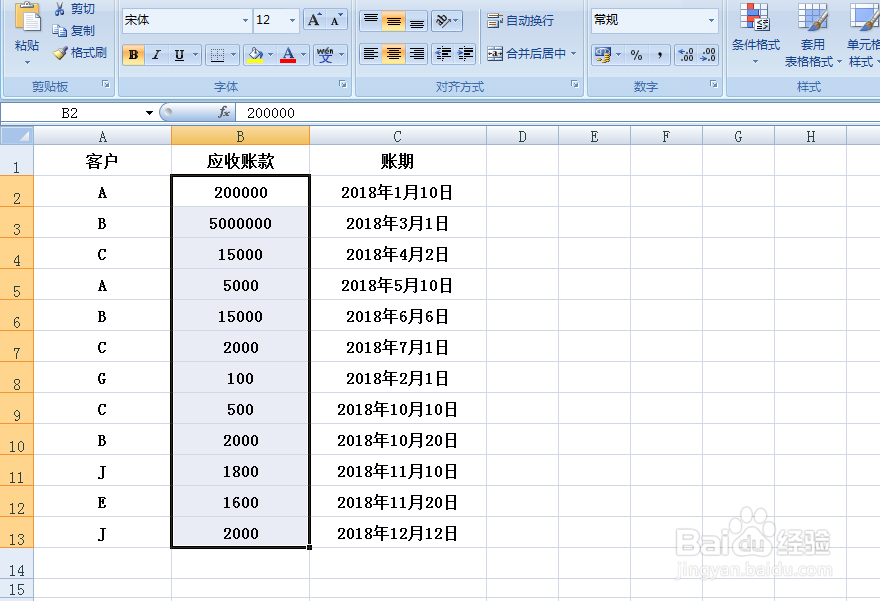
Task: Increase font size with the large A icon
Action: pyautogui.click(x=314, y=20)
